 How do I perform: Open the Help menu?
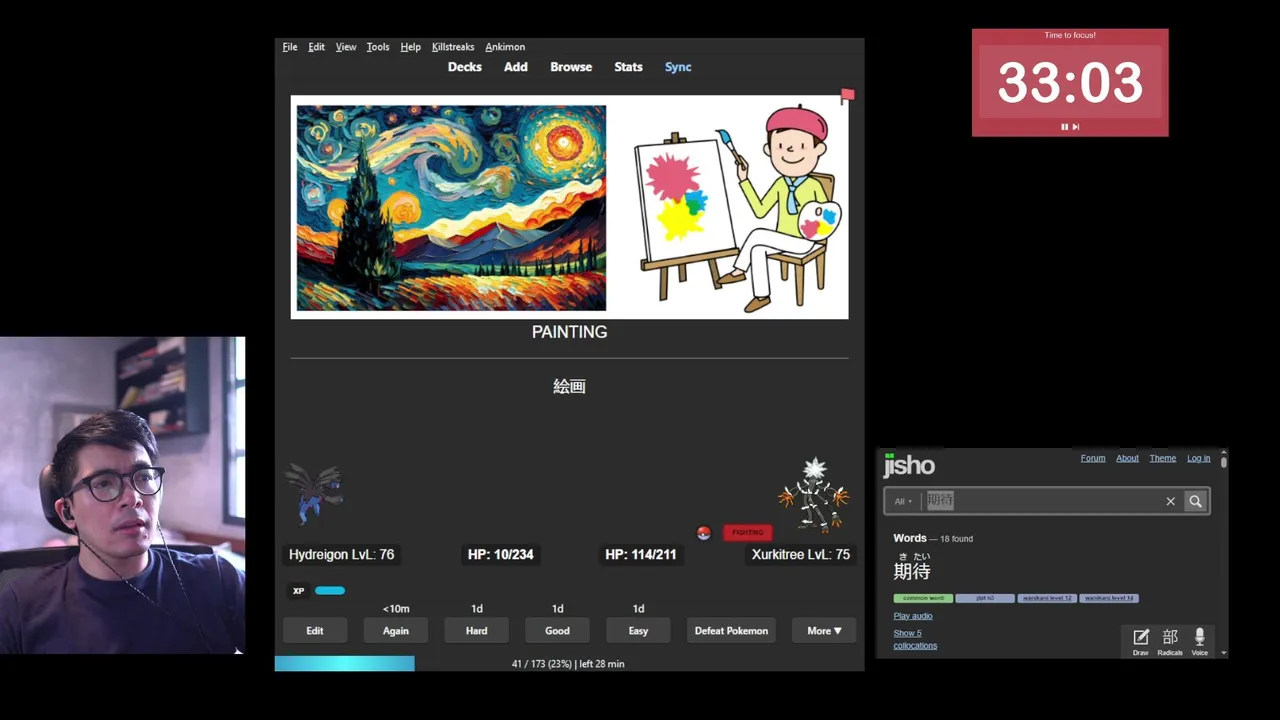(x=410, y=47)
